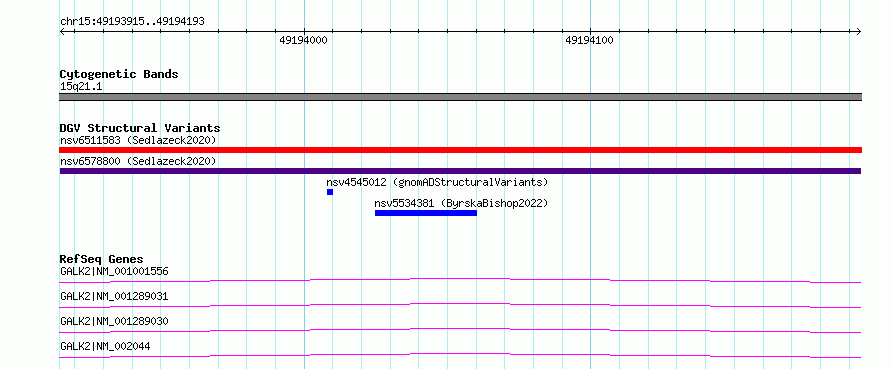Click the left arrow end of ruler
The image size is (890, 369).
[63, 31]
